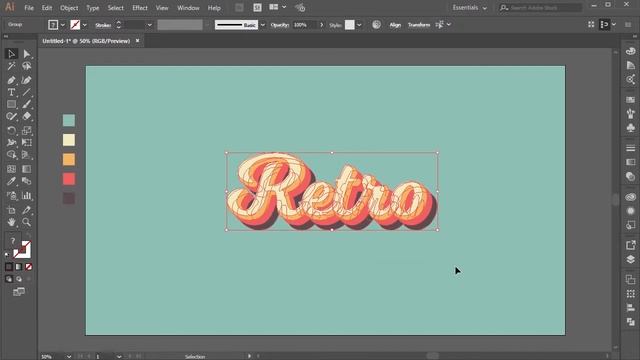Click the cream color swatch square
640x360 pixels.
point(69,140)
